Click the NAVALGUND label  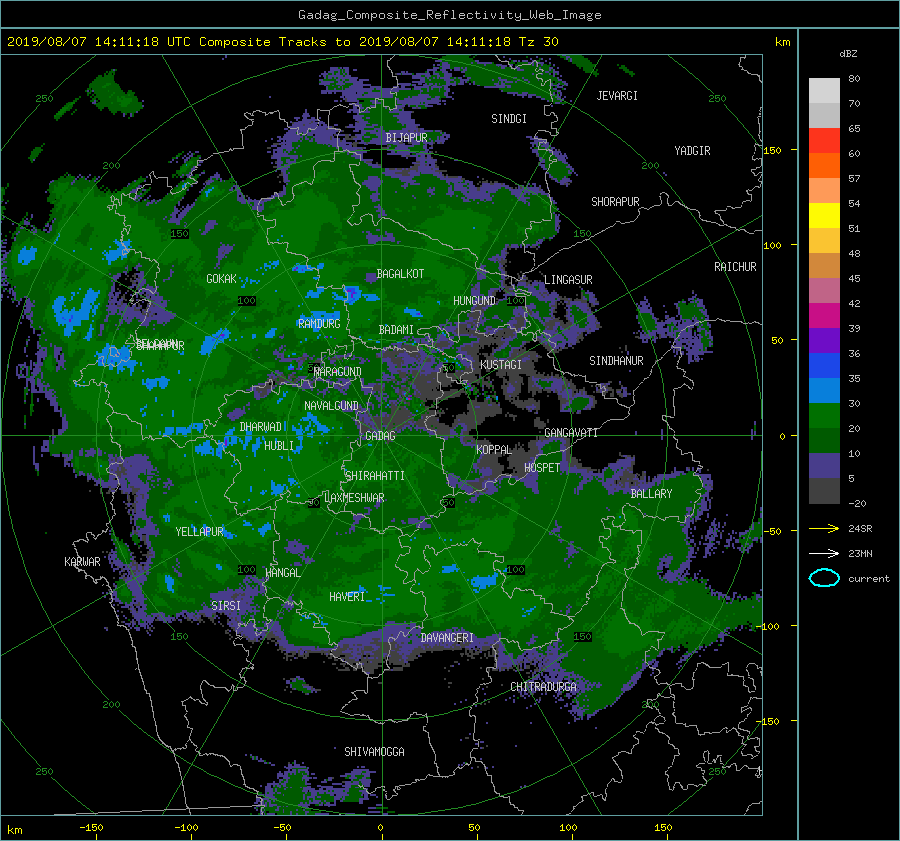331,406
